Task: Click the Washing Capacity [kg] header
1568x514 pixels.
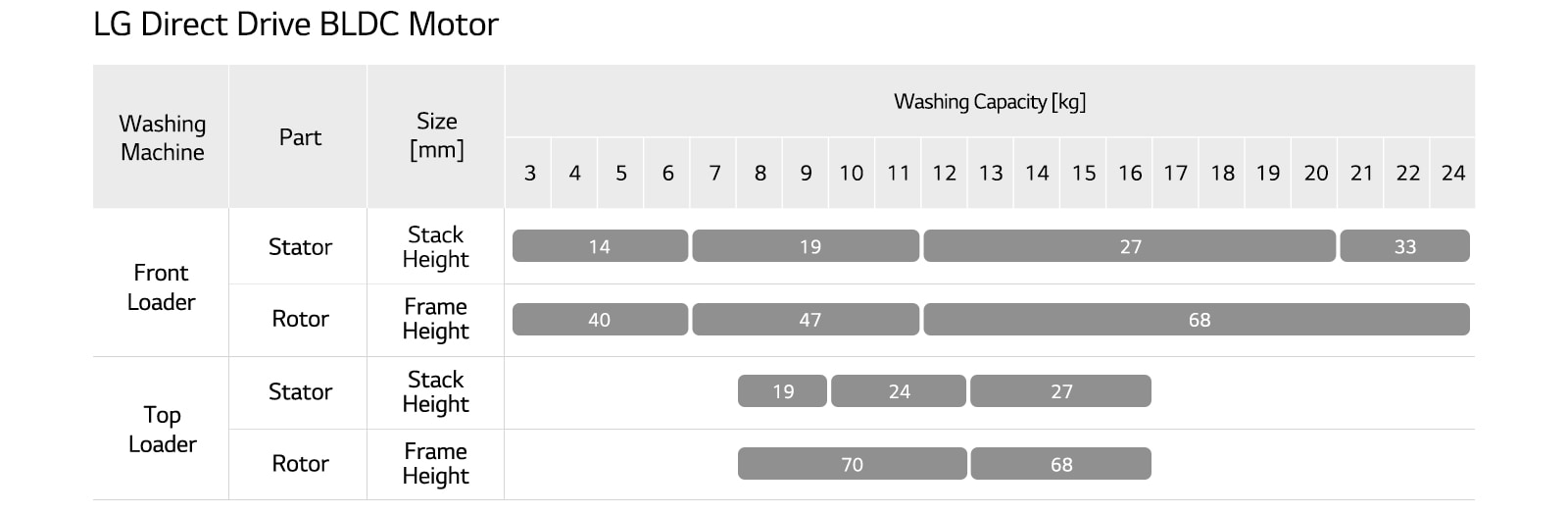Action: click(x=989, y=102)
